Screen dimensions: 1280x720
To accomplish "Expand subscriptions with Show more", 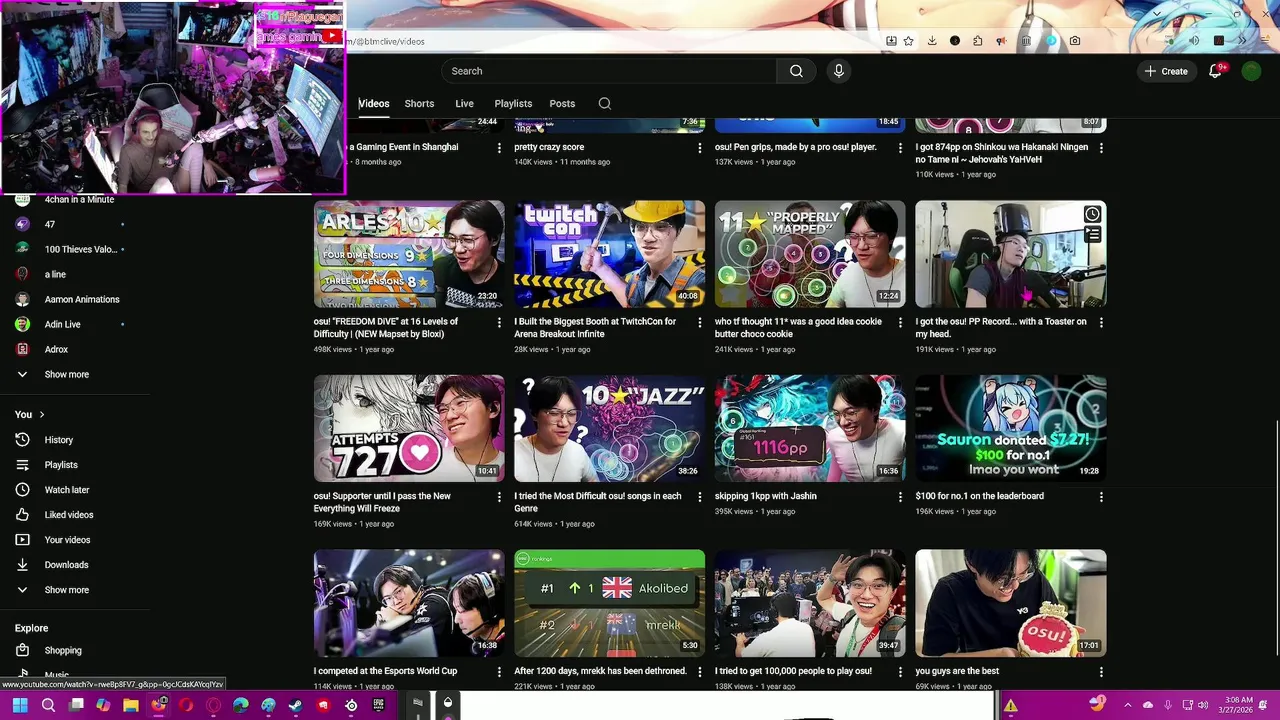I will pyautogui.click(x=66, y=375).
